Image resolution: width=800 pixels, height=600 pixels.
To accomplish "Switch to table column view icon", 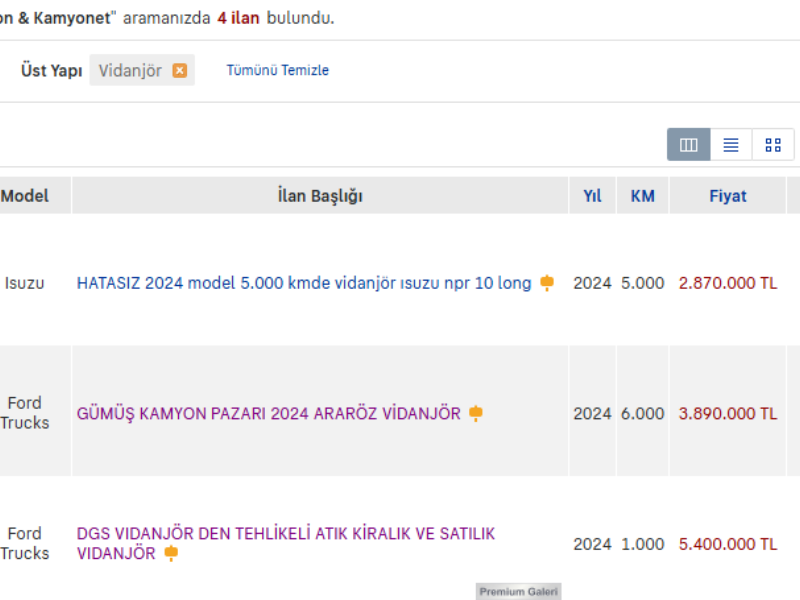I will coord(688,145).
